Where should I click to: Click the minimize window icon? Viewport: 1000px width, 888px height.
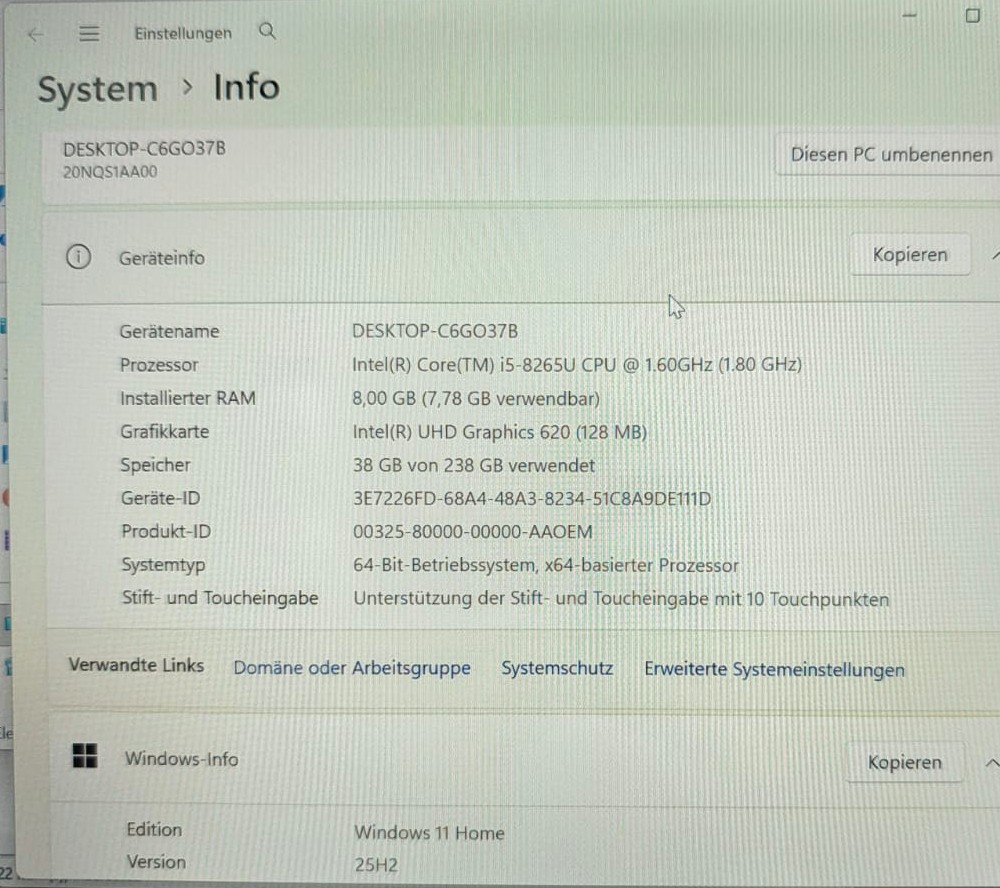pyautogui.click(x=909, y=15)
